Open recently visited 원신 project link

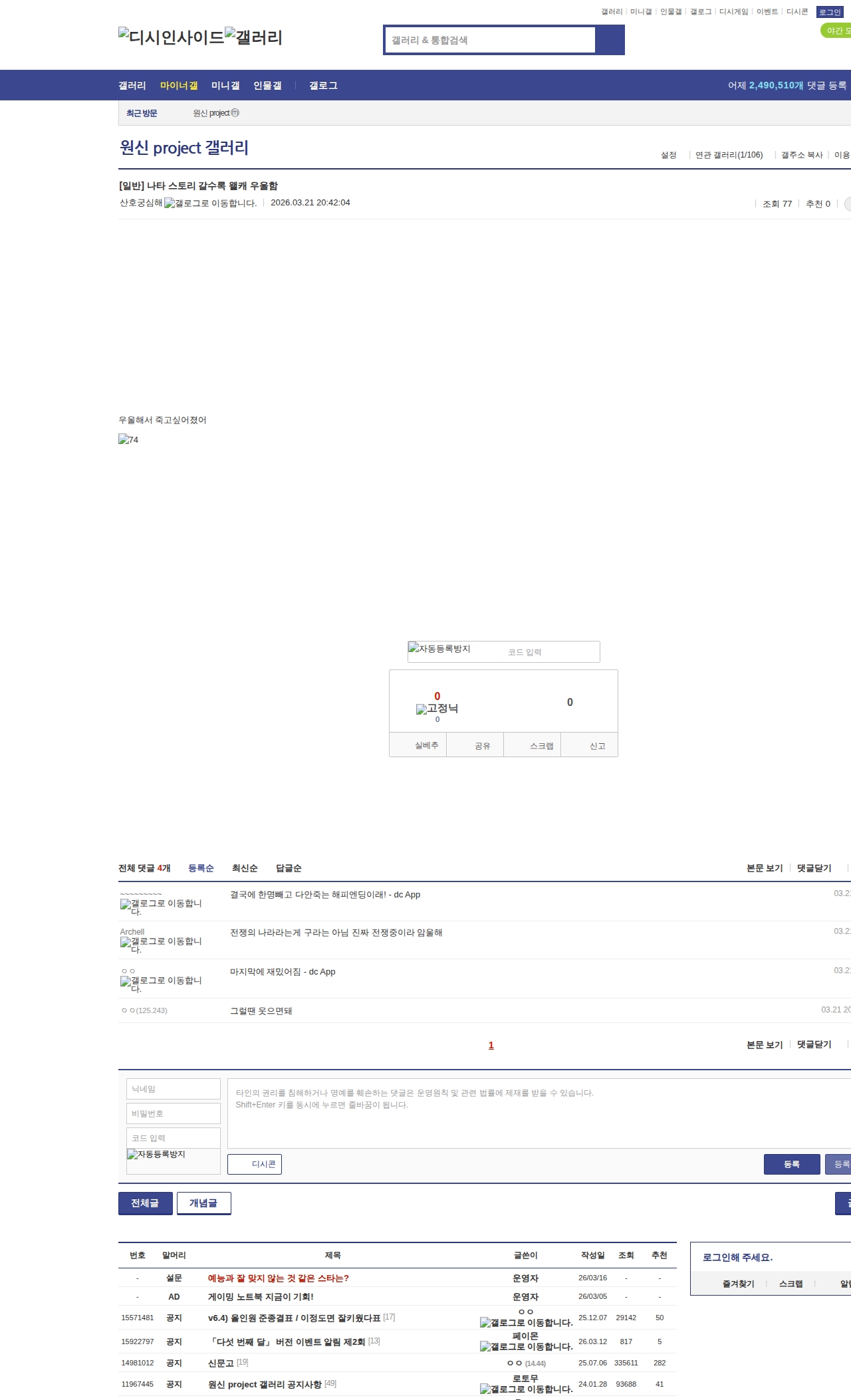(x=211, y=113)
